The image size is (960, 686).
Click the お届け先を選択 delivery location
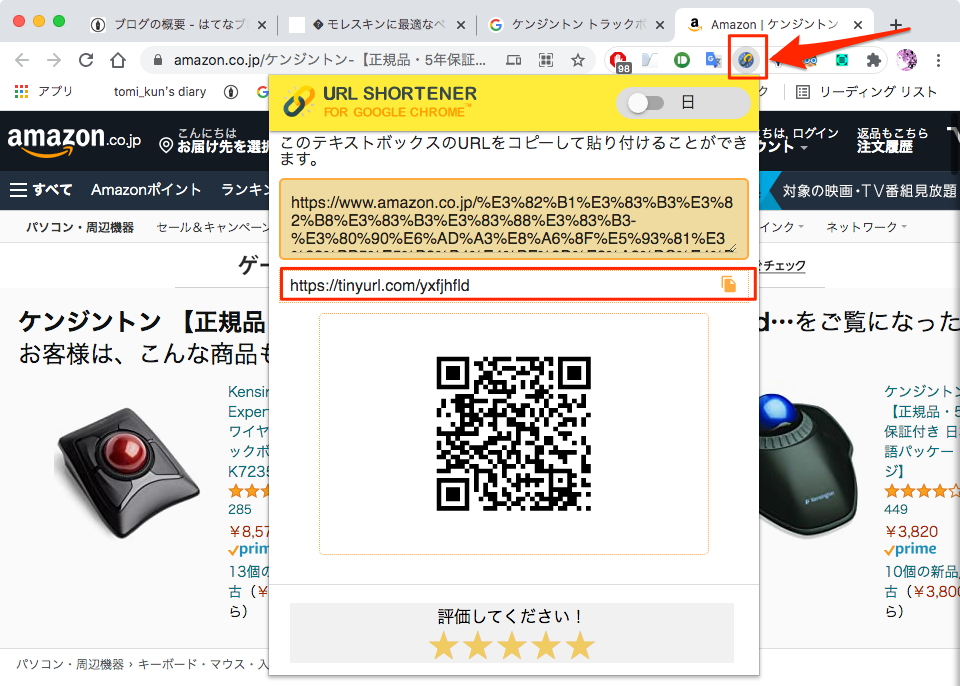(214, 140)
